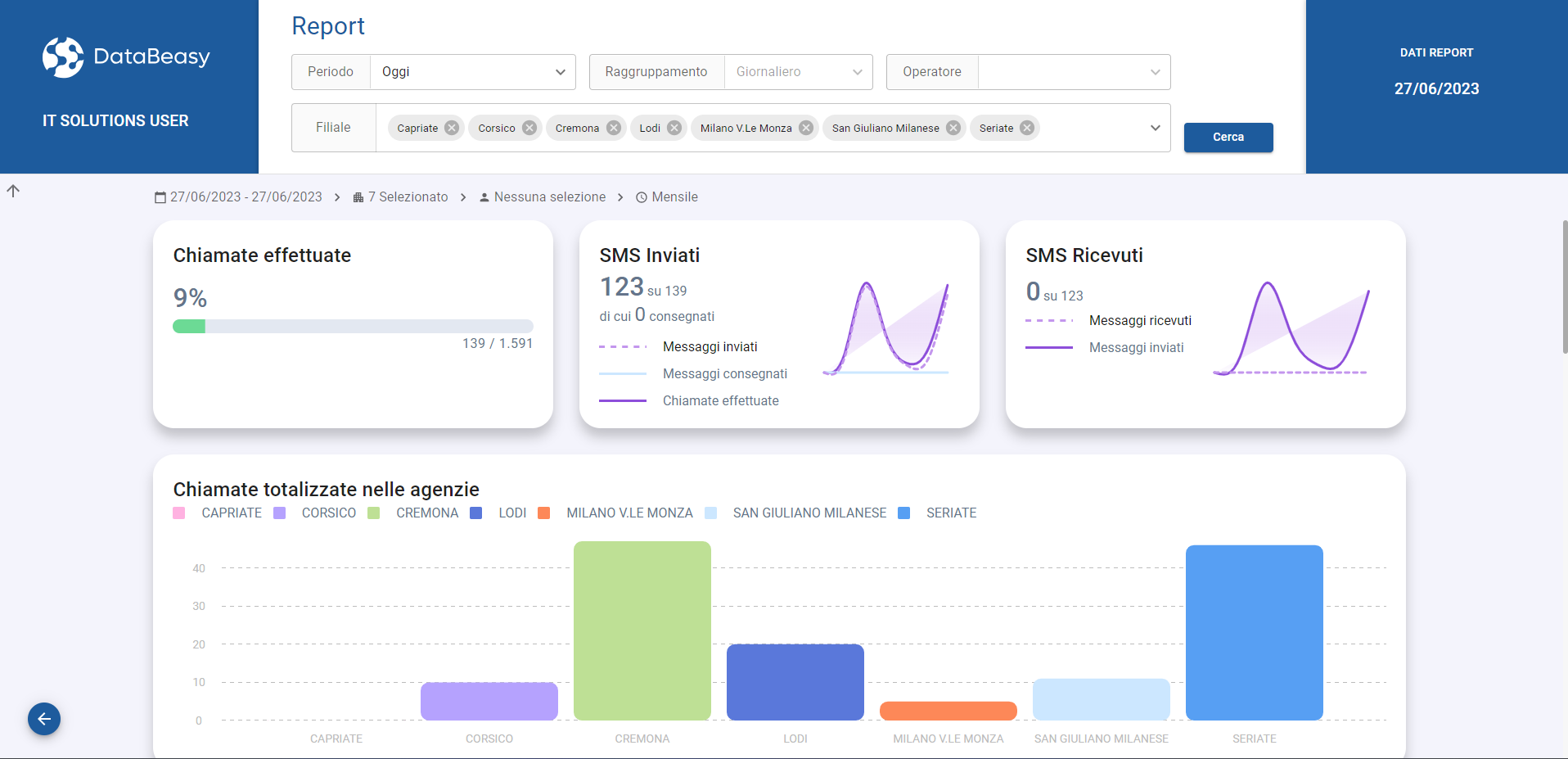
Task: Remove the Cremona branch chip
Action: [614, 128]
